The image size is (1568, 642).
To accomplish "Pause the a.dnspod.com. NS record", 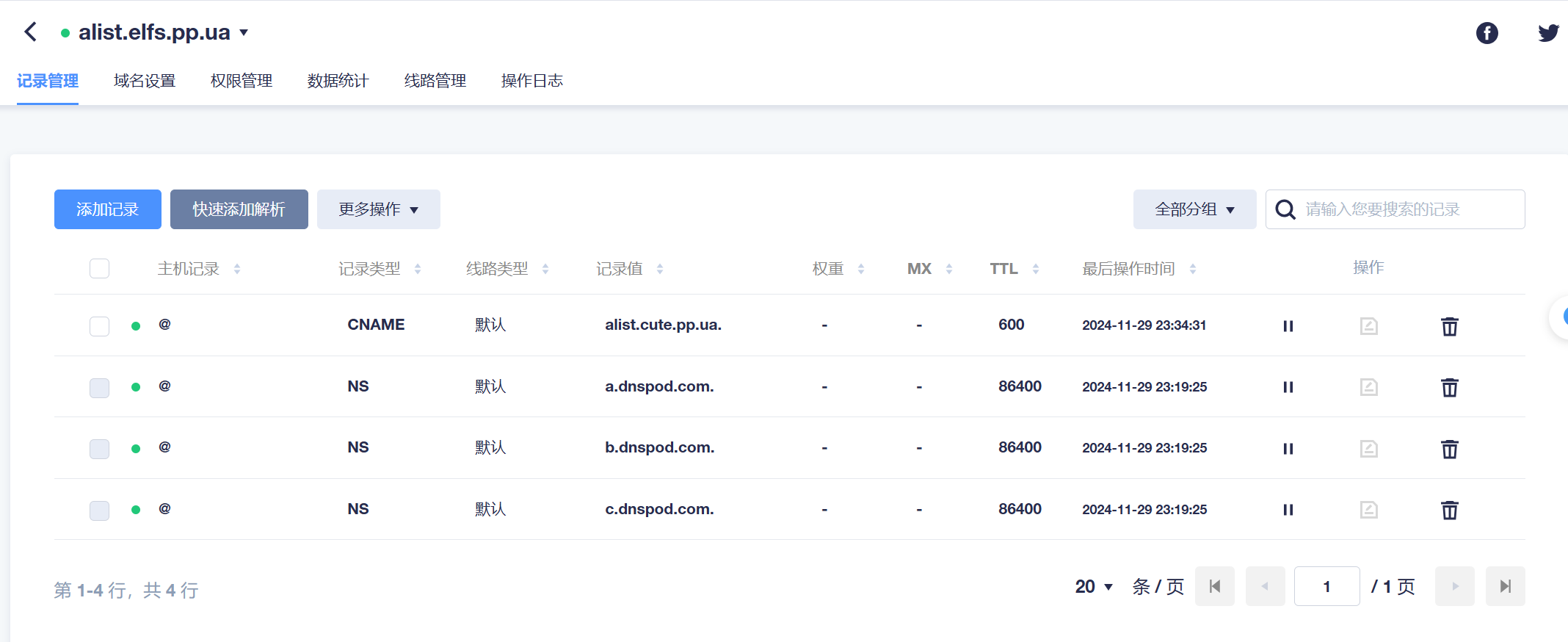I will [x=1288, y=387].
